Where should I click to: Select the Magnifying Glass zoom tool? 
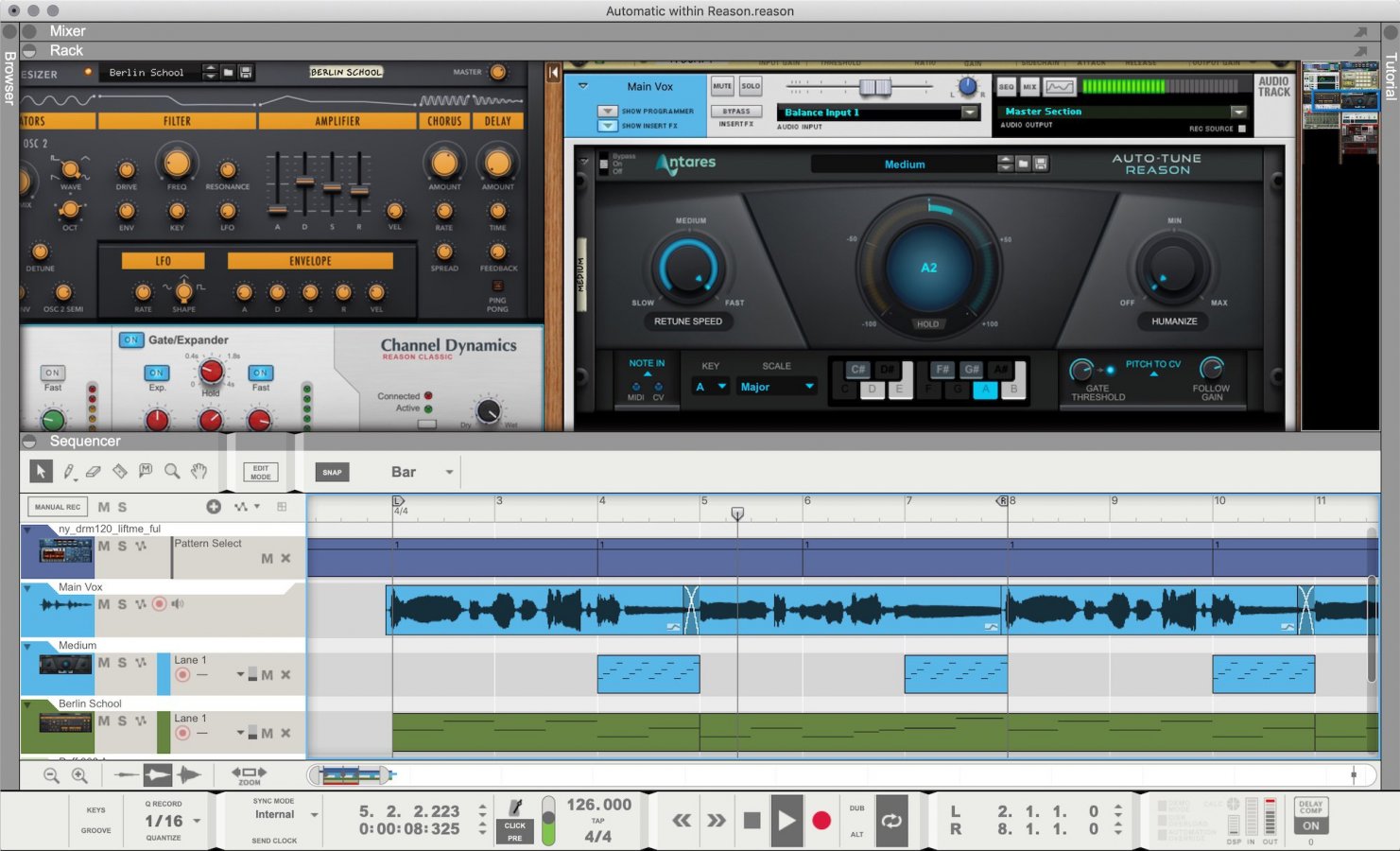pos(171,471)
